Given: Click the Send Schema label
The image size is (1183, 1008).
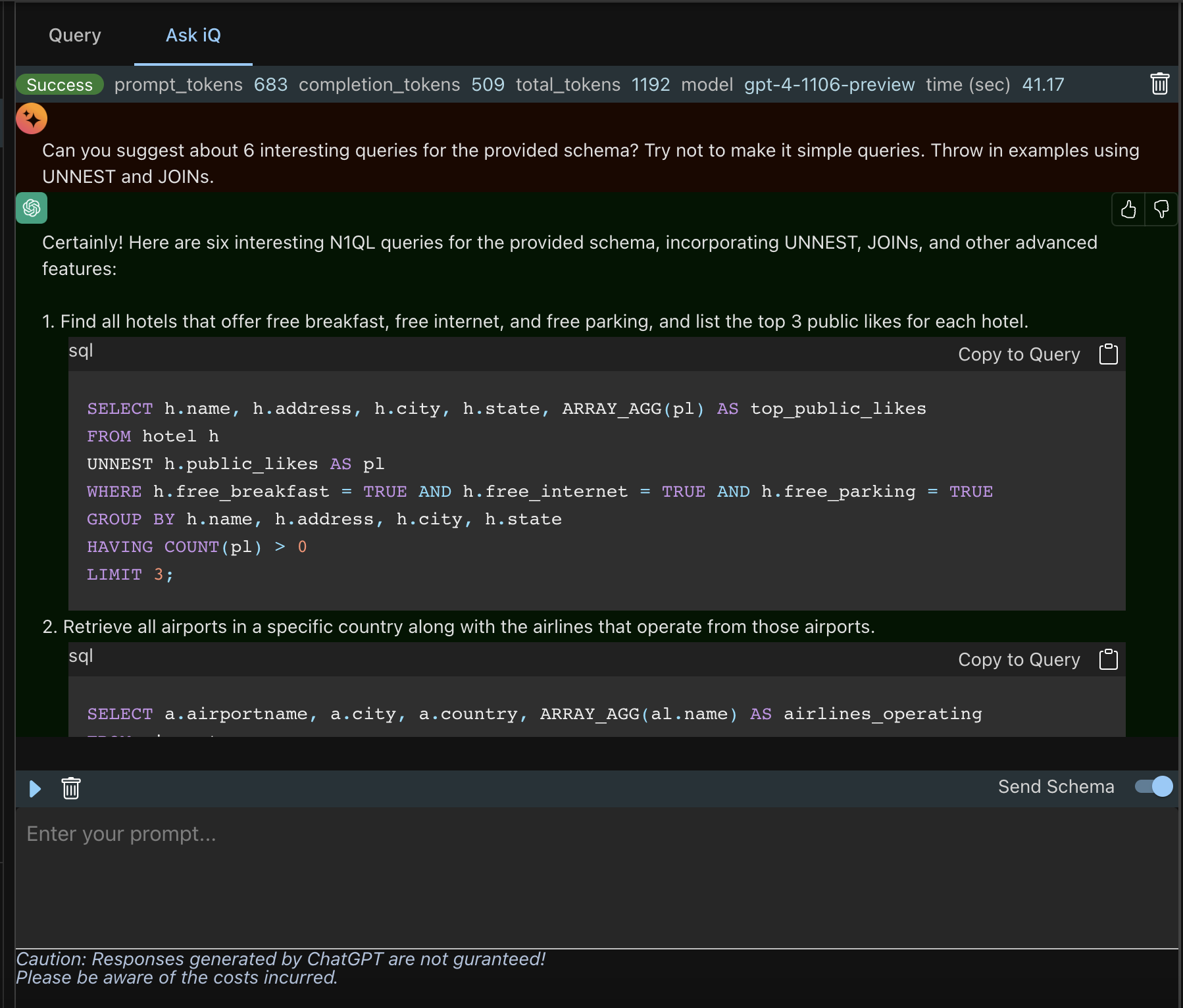Looking at the screenshot, I should coord(1056,787).
